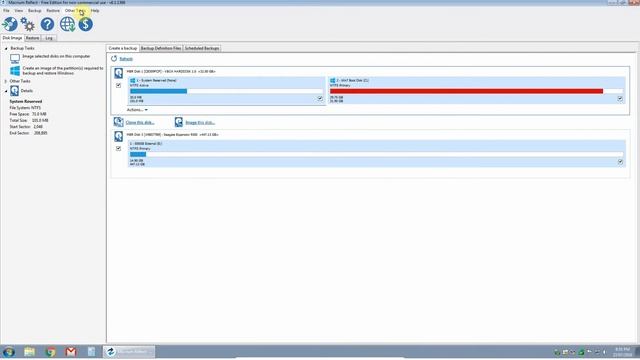Click the Free Space detail row
The width and height of the screenshot is (640, 360).
[x=28, y=114]
